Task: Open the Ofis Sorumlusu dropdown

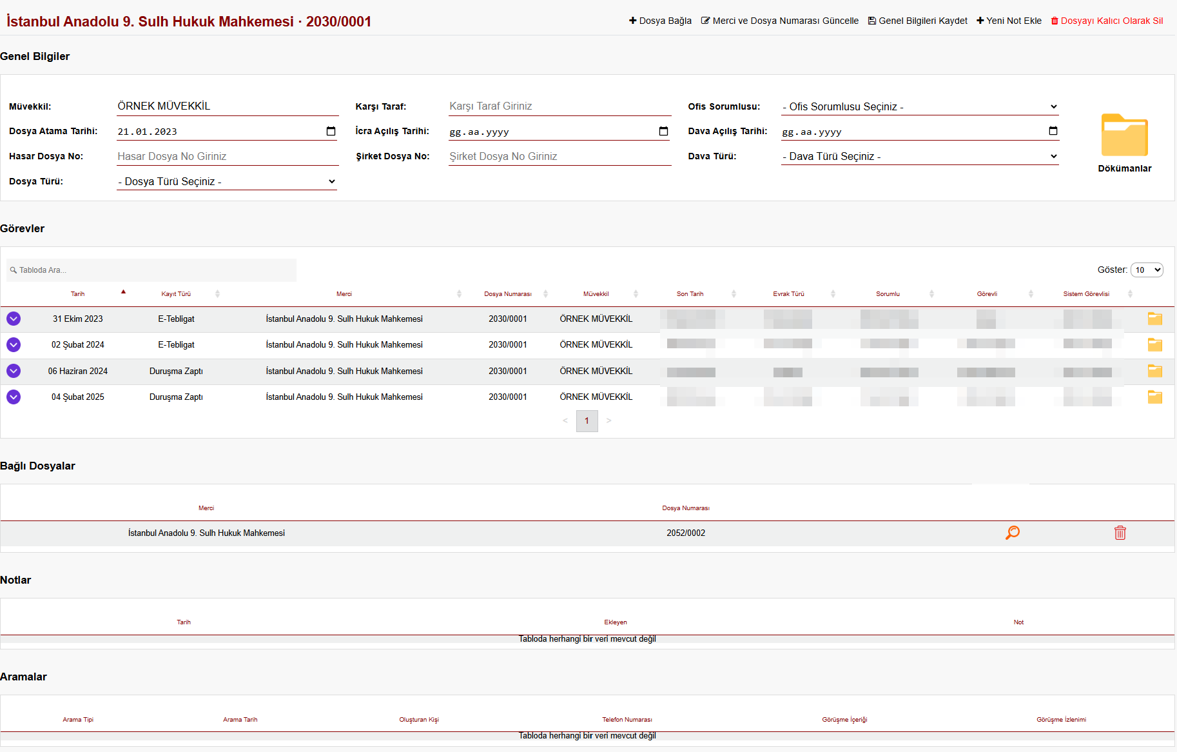Action: point(920,107)
